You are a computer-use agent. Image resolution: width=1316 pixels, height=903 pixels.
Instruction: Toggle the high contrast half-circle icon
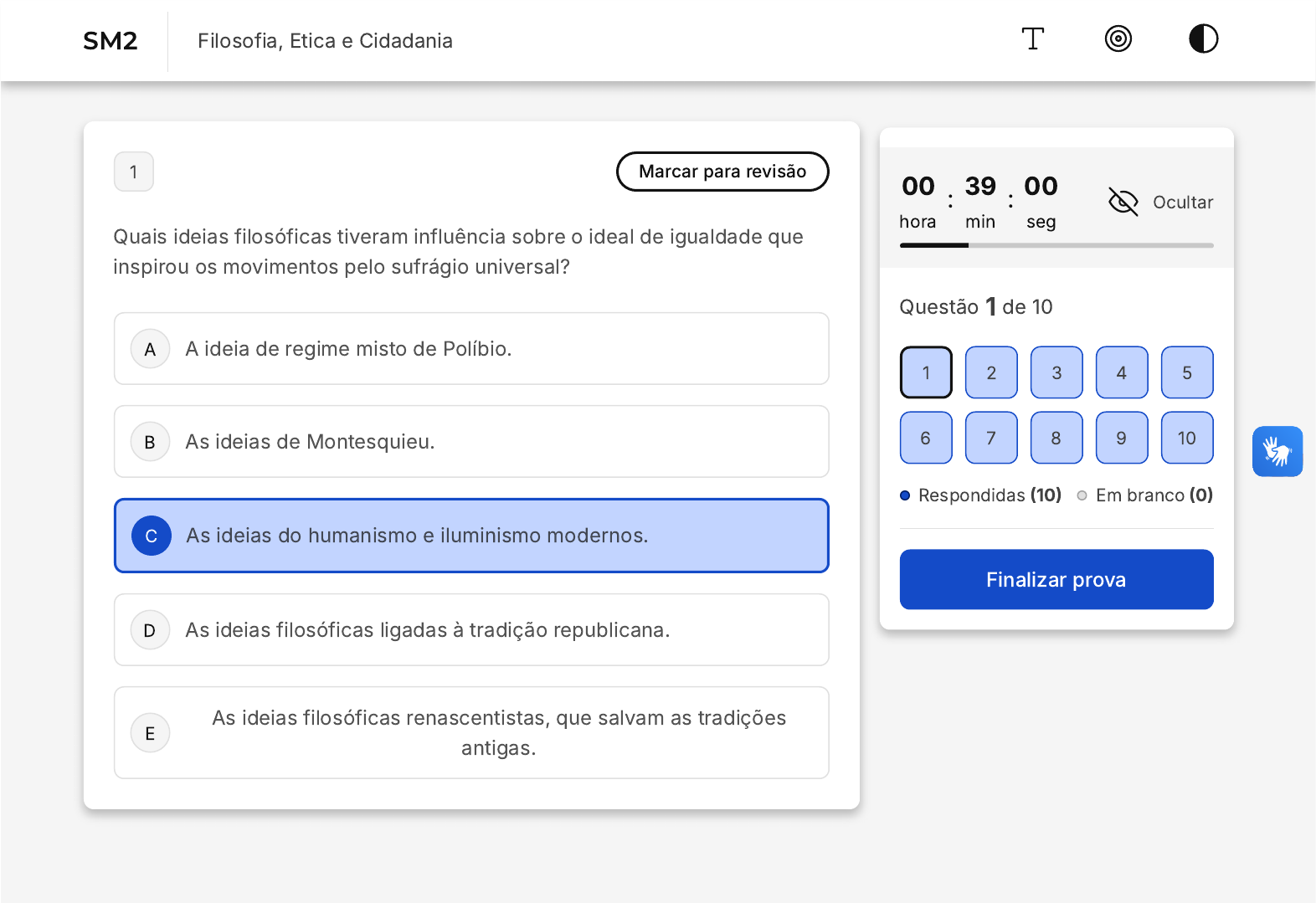coord(1203,39)
